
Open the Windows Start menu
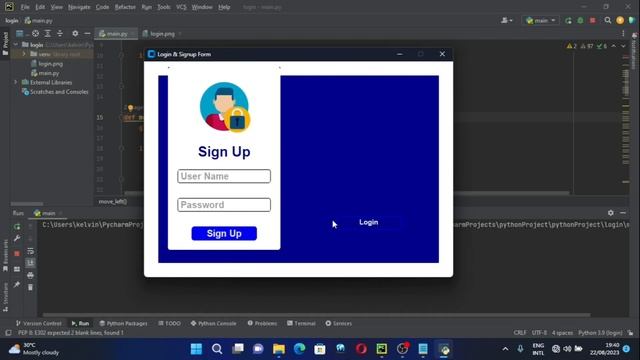196,349
